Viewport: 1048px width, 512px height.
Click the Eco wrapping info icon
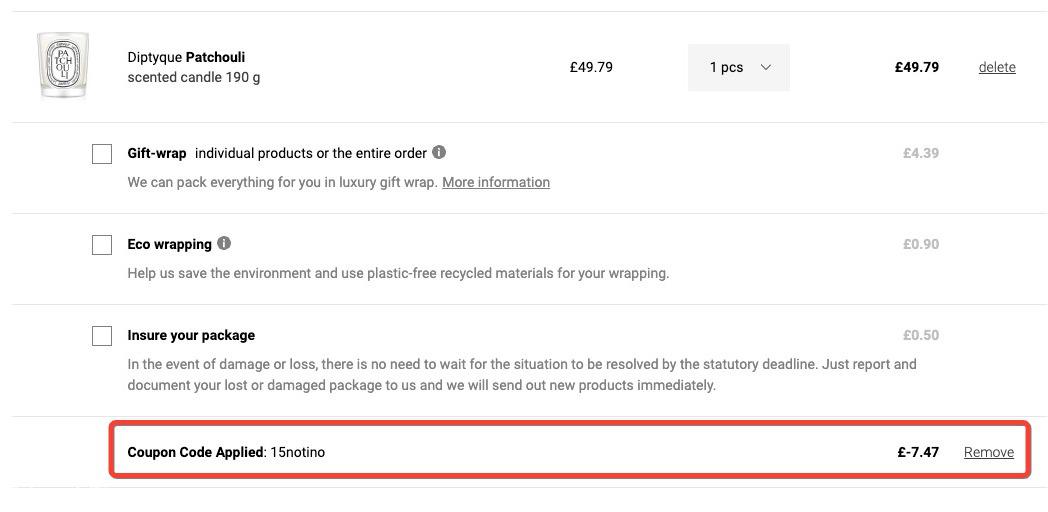click(224, 243)
